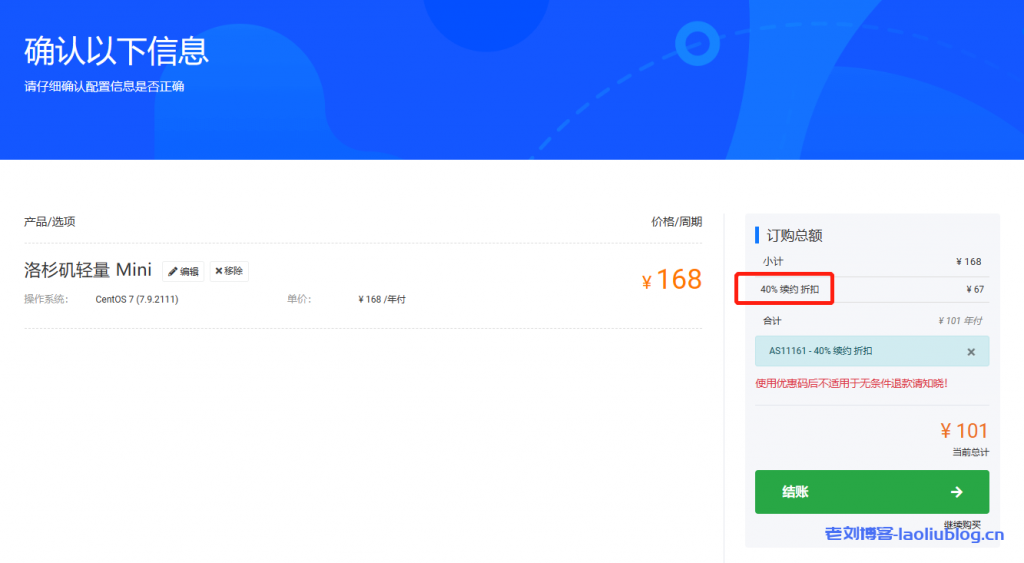Click the red refund warning notice
The width and height of the screenshot is (1024, 563).
(851, 383)
